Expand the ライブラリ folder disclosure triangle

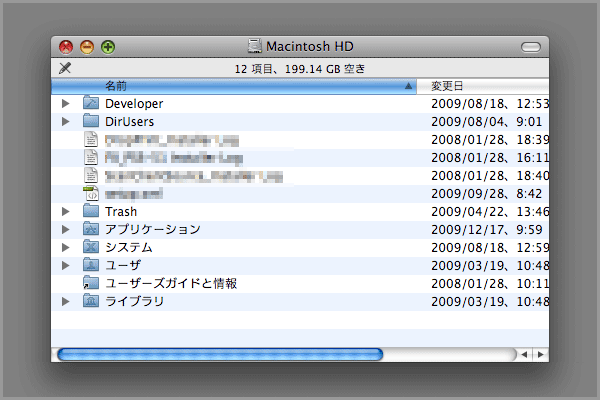point(65,301)
